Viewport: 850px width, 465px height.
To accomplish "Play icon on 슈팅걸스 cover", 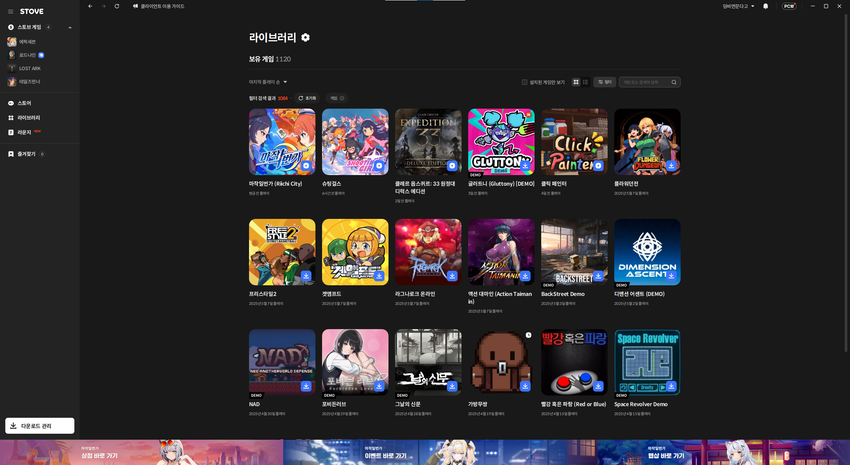I will click(379, 166).
